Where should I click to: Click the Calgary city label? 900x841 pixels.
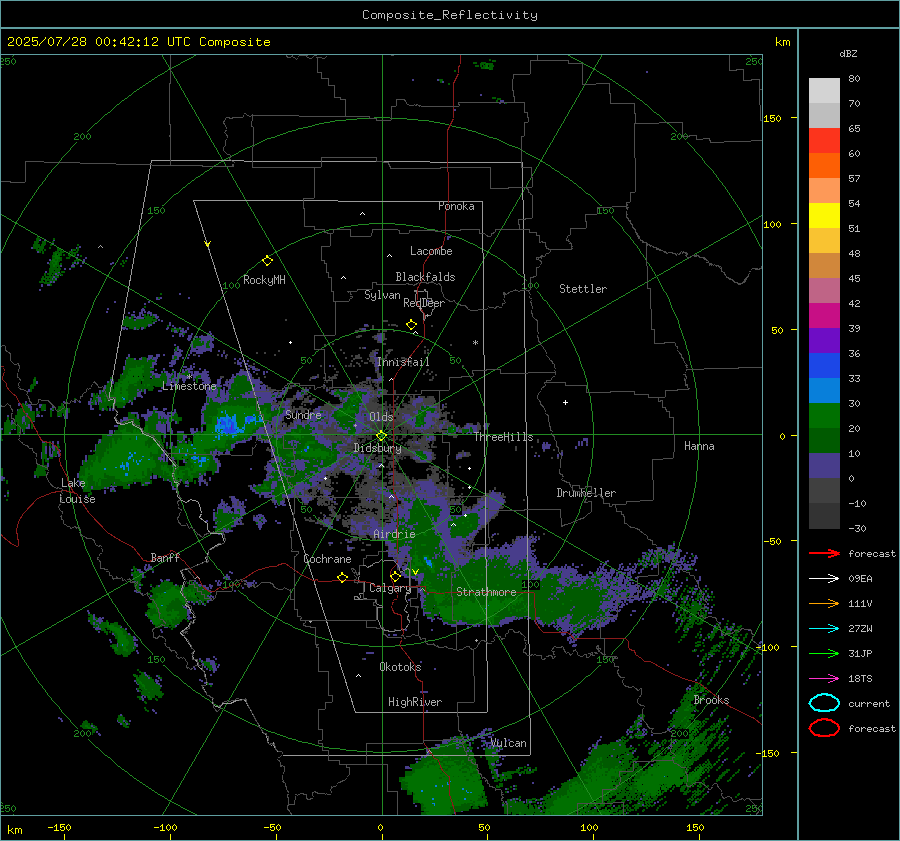390,588
